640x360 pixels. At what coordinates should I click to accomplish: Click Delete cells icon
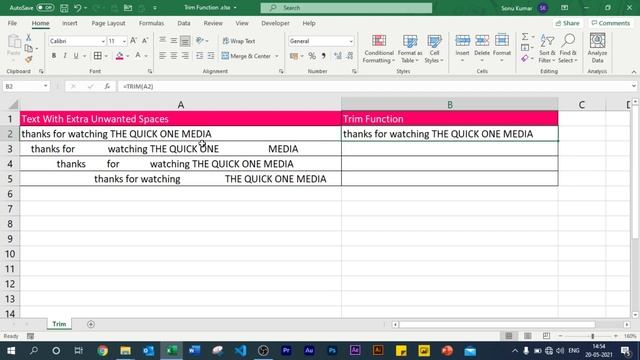coord(482,40)
